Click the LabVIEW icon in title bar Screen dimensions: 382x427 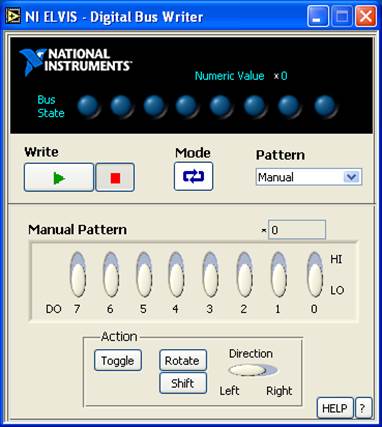(13, 16)
